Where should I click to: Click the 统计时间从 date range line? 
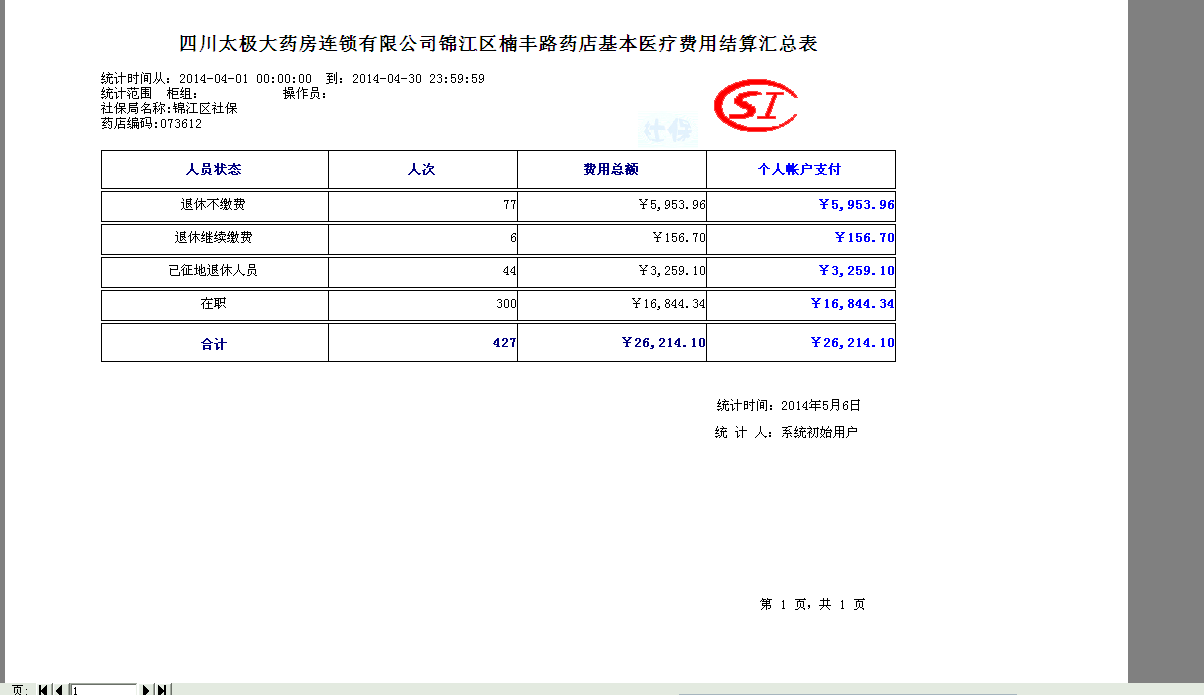(293, 78)
